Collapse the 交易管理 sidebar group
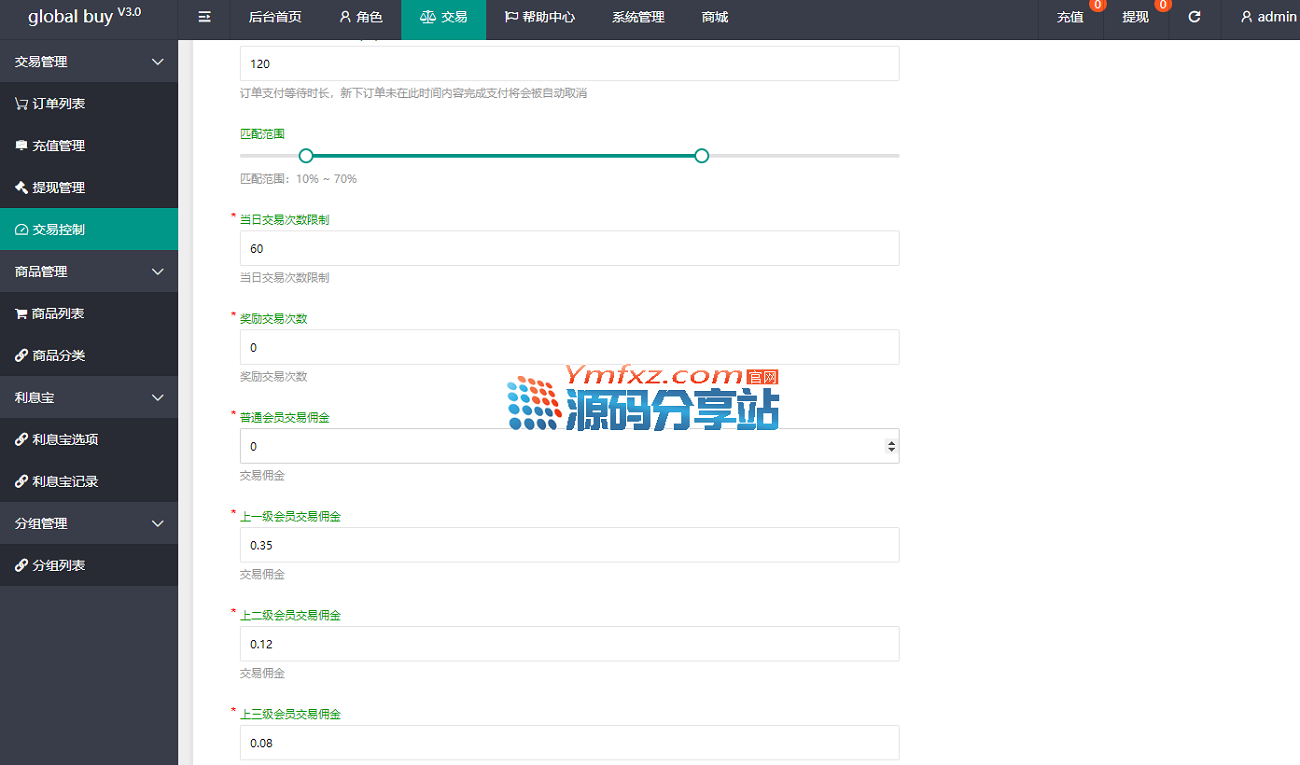Image resolution: width=1300 pixels, height=765 pixels. tap(157, 62)
